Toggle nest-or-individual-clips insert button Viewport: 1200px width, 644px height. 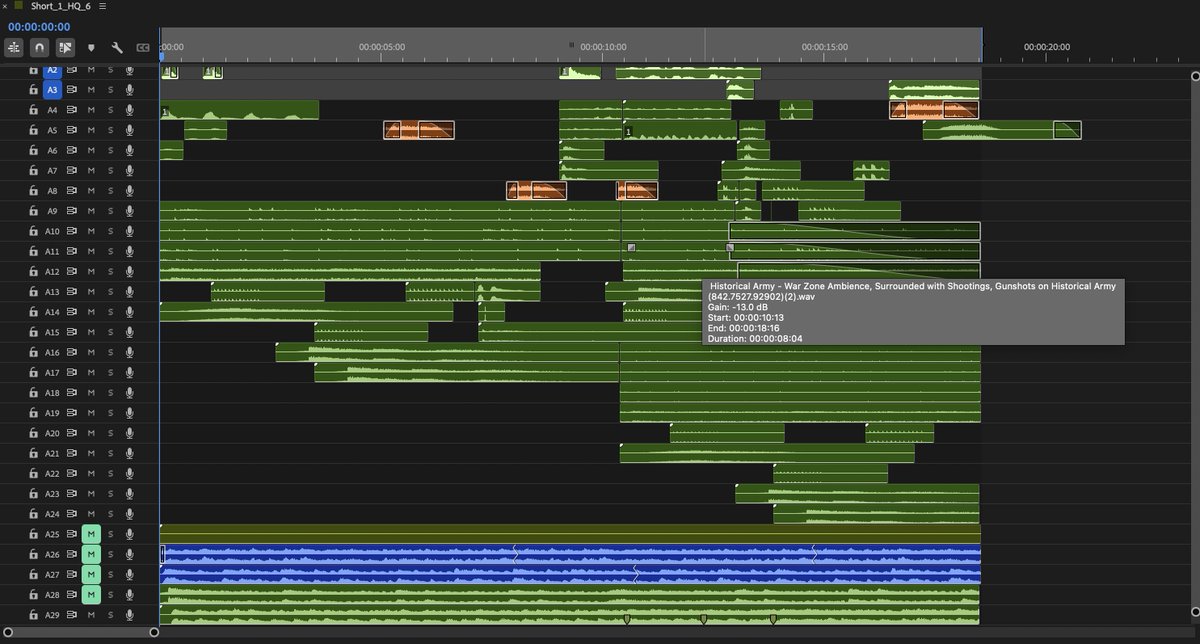[x=14, y=47]
